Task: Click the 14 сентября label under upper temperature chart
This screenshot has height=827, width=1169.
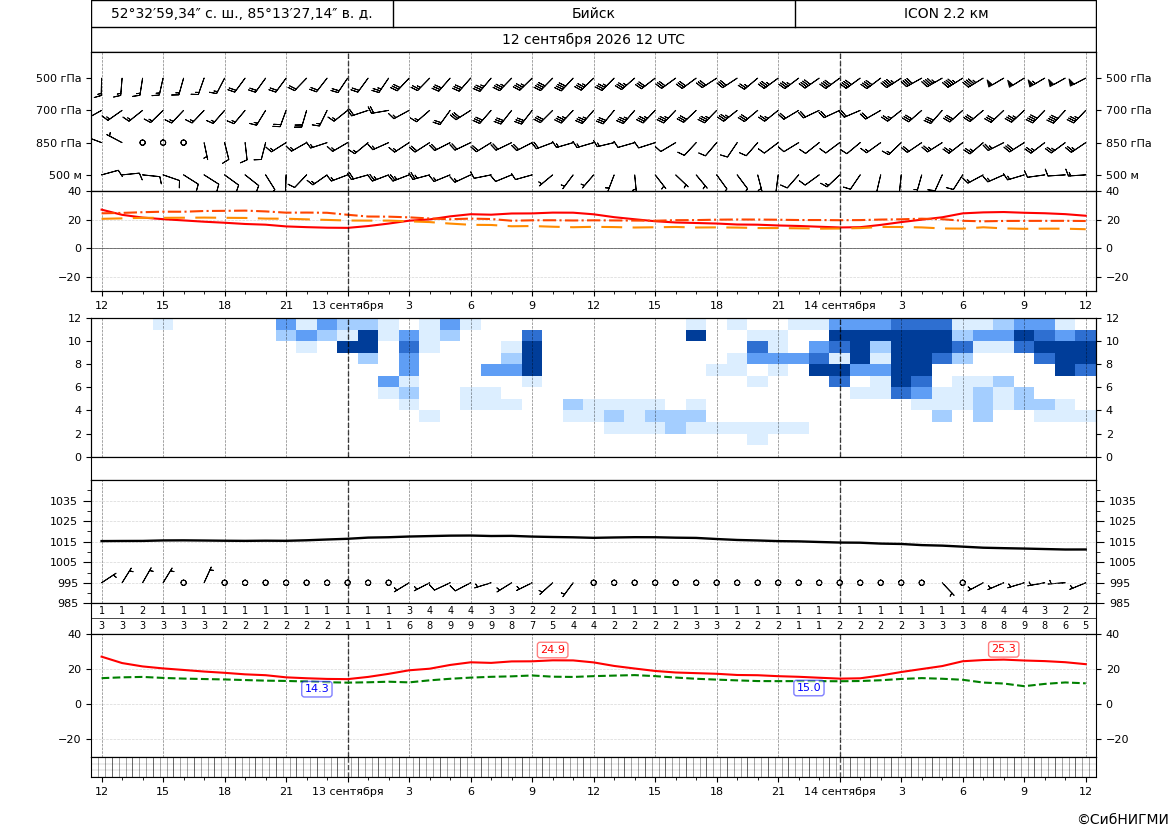Action: point(839,305)
